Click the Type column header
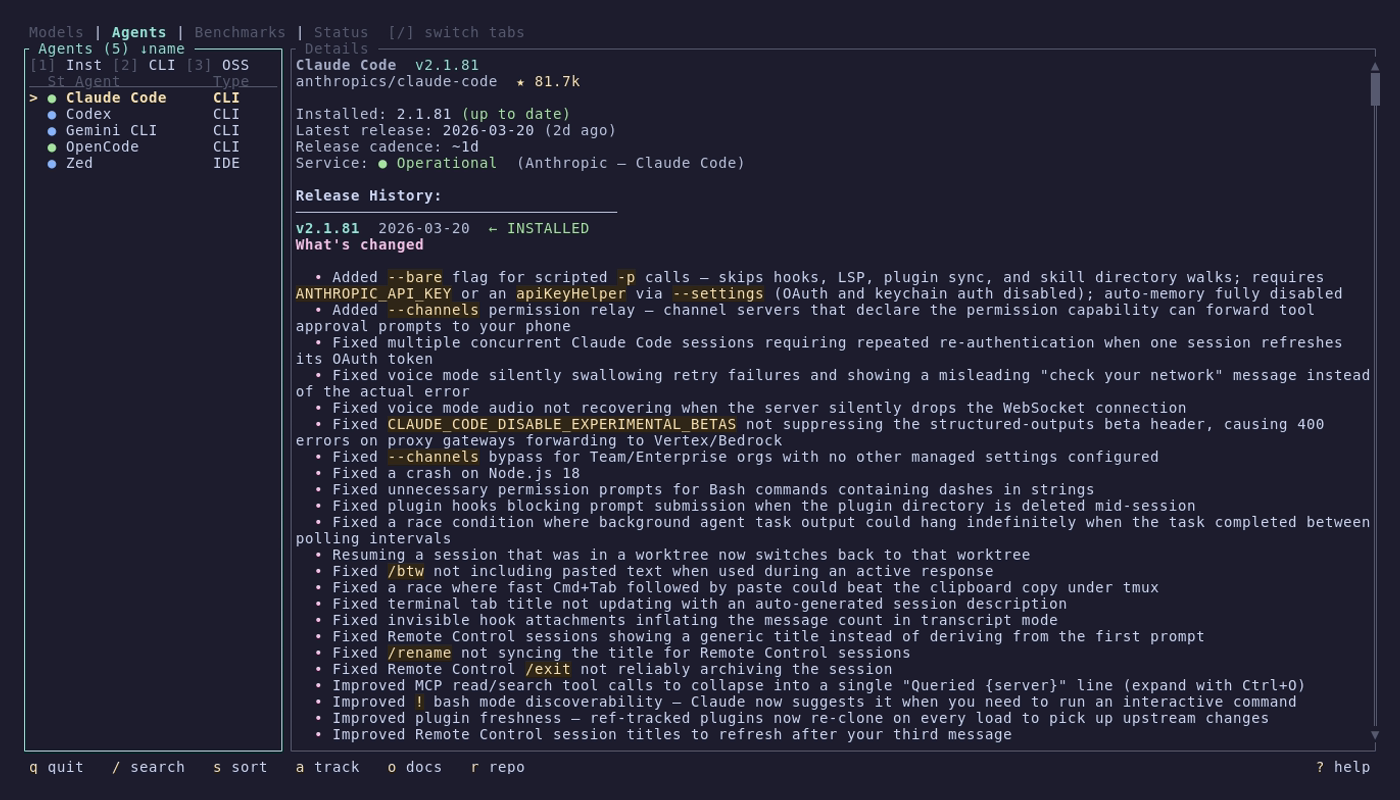 [231, 82]
